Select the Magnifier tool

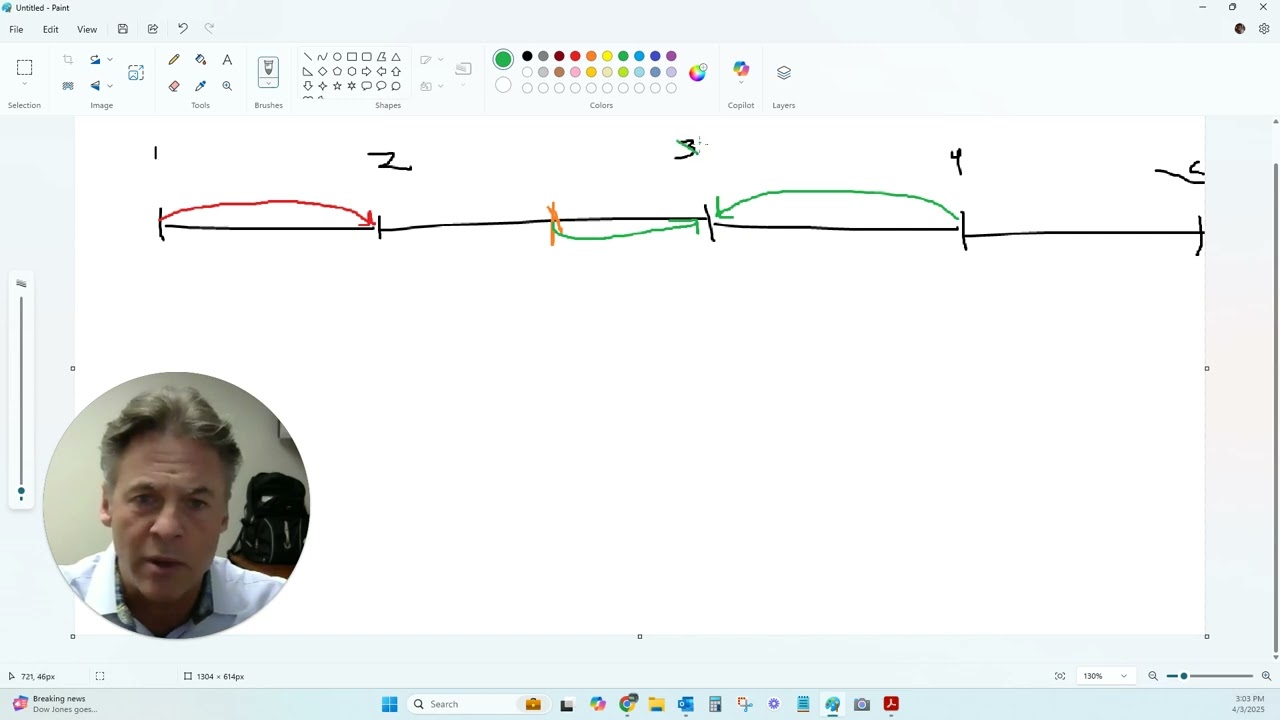click(227, 86)
